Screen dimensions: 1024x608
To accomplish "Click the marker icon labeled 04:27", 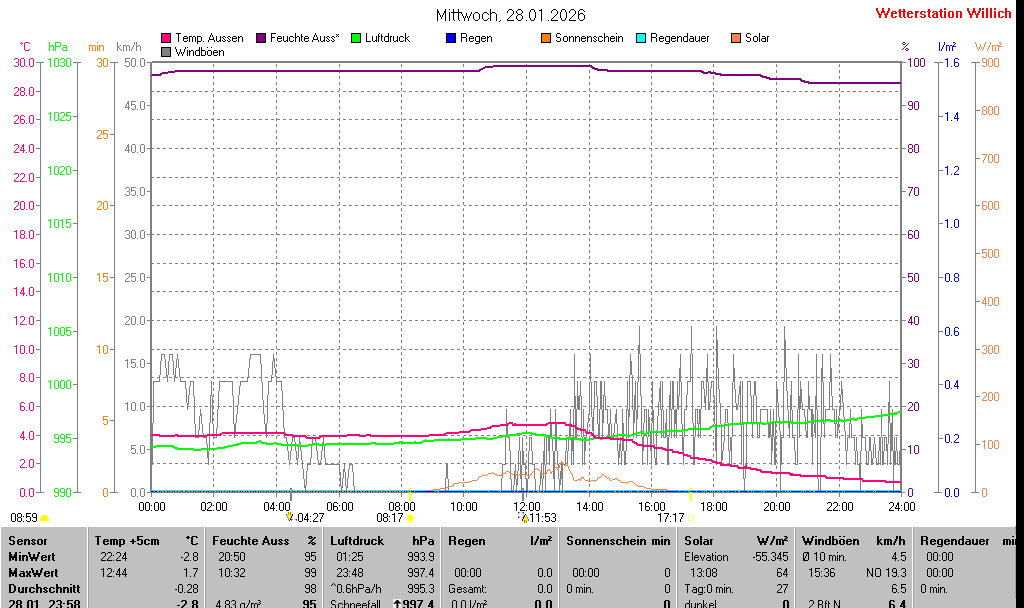I will [x=290, y=516].
